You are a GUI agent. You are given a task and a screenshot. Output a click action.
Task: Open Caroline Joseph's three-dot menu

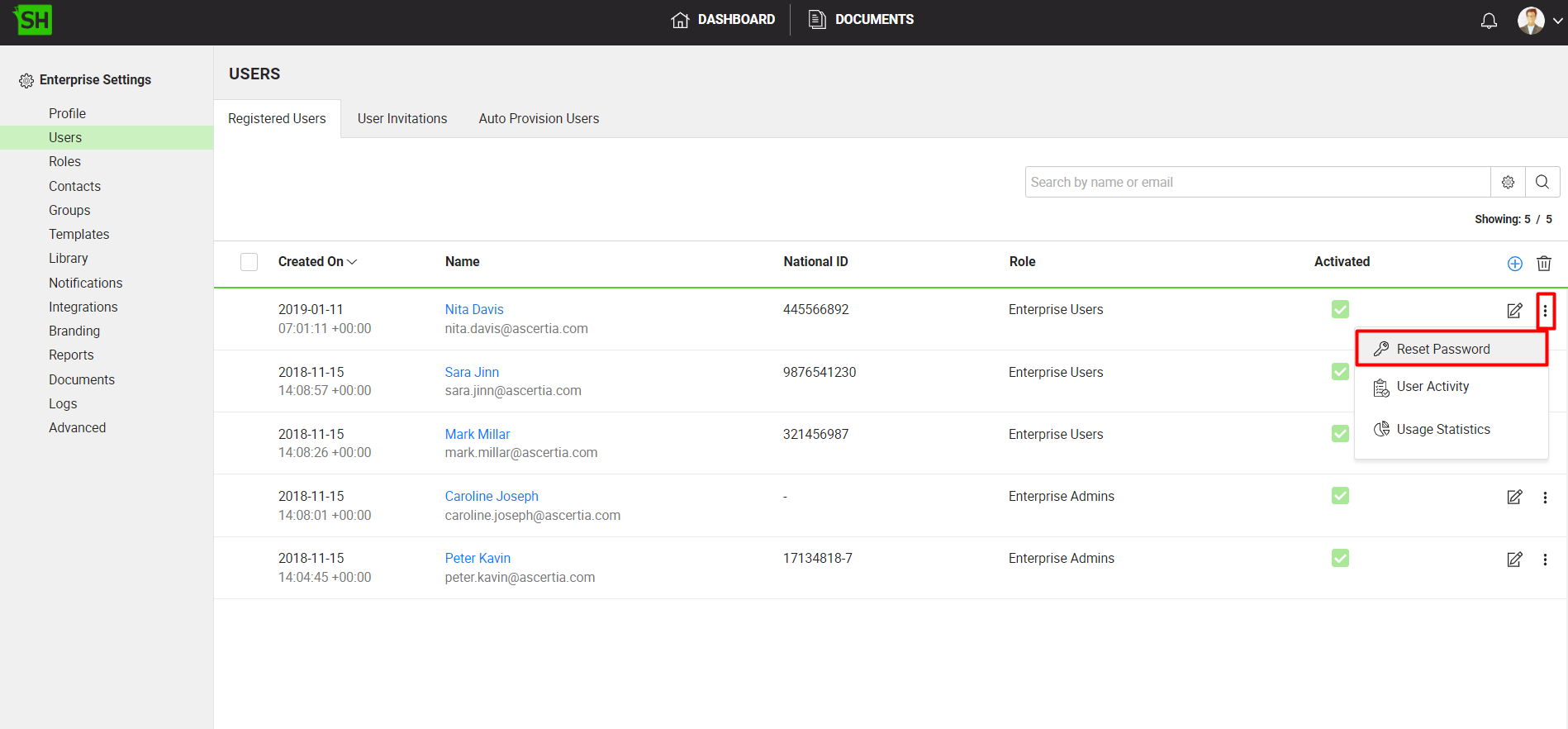click(1545, 498)
